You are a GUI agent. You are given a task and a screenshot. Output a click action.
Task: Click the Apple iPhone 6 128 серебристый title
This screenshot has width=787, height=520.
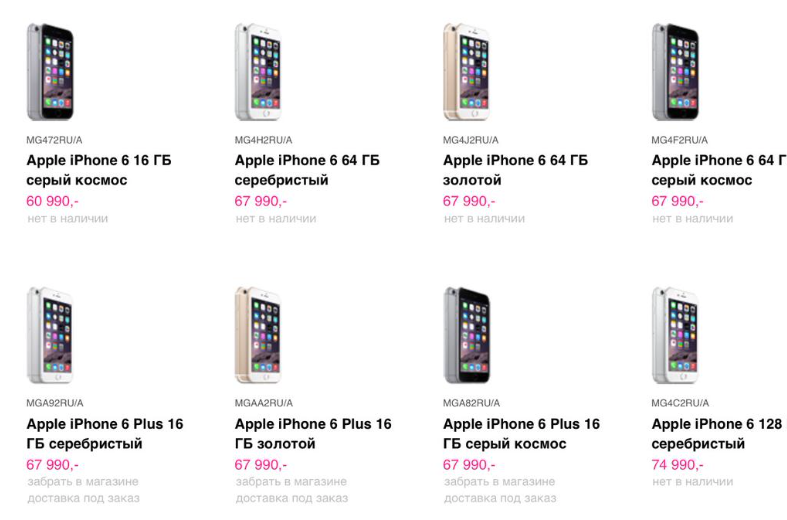(x=716, y=434)
